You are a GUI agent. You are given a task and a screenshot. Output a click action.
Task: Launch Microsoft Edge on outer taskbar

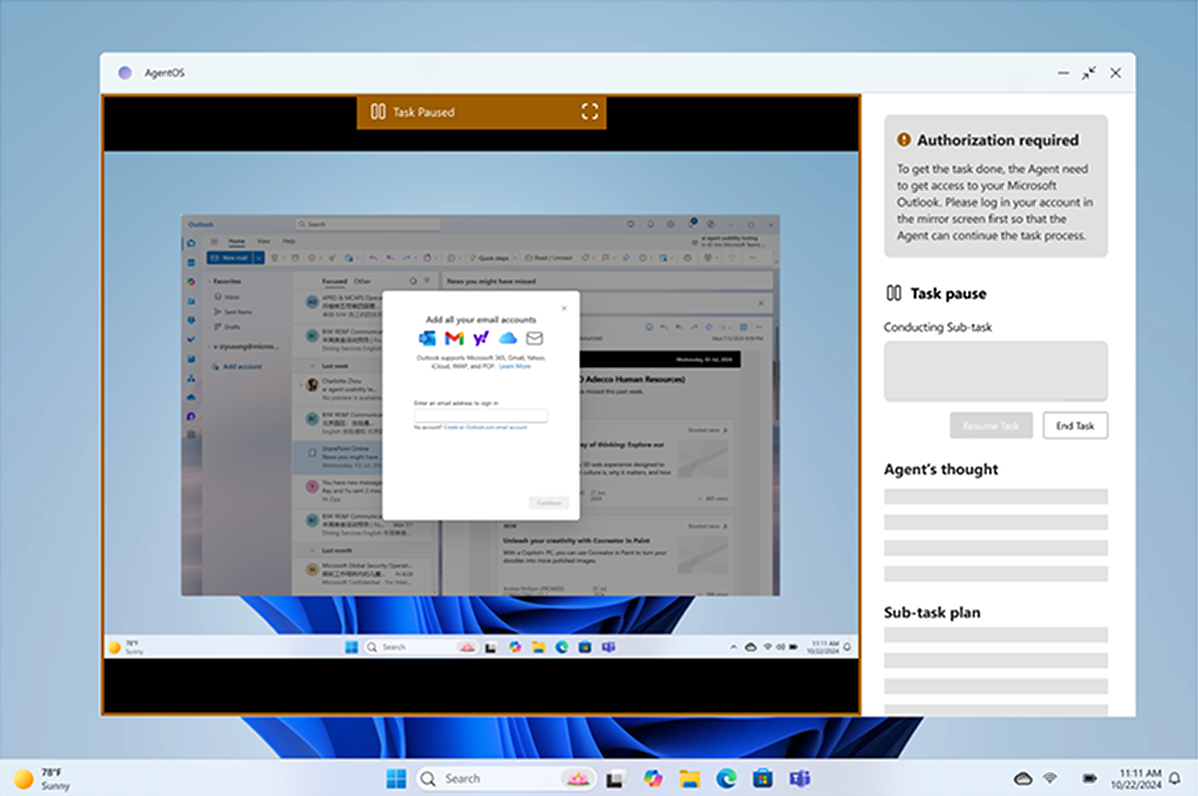click(x=726, y=778)
